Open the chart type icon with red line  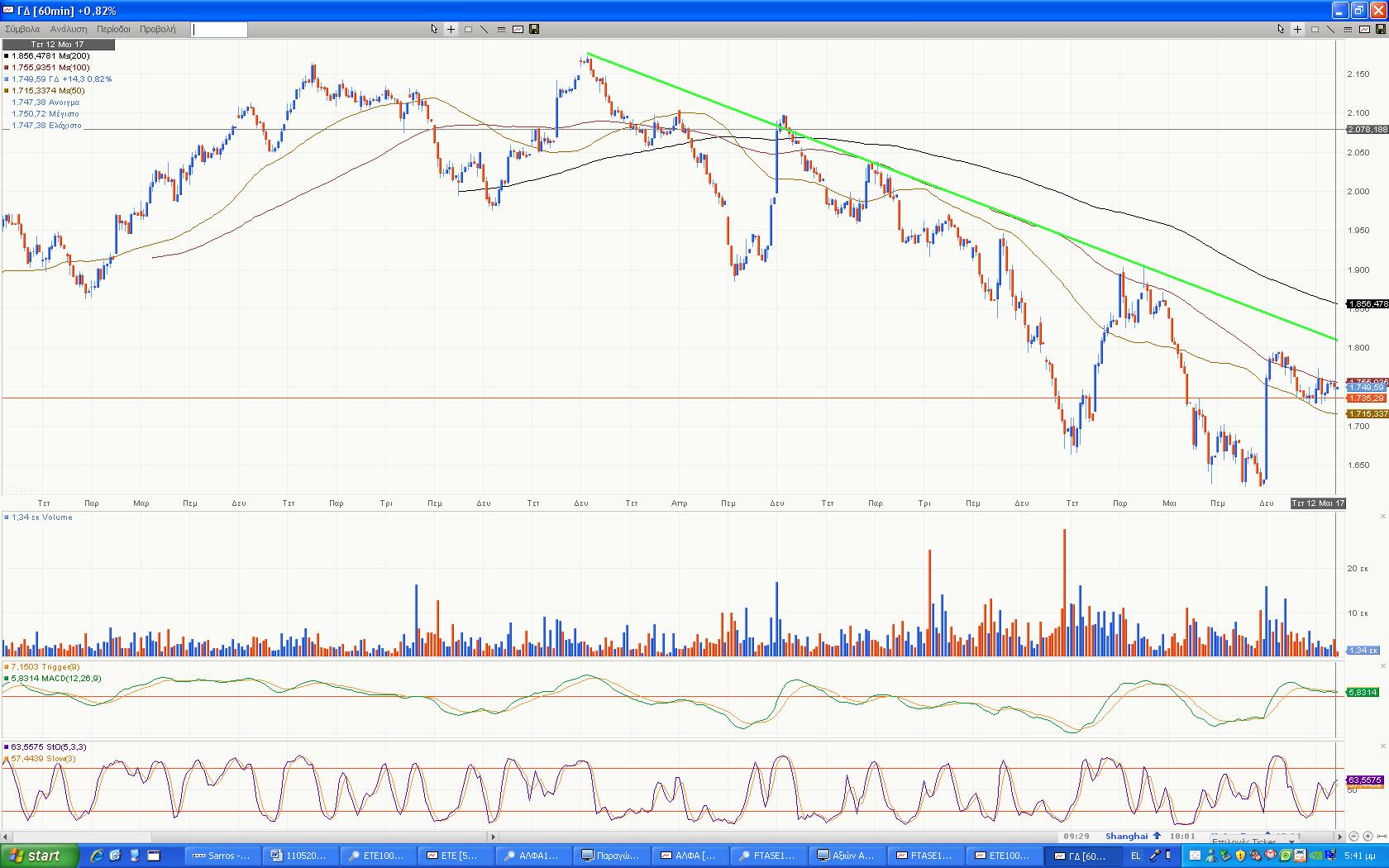(518, 29)
